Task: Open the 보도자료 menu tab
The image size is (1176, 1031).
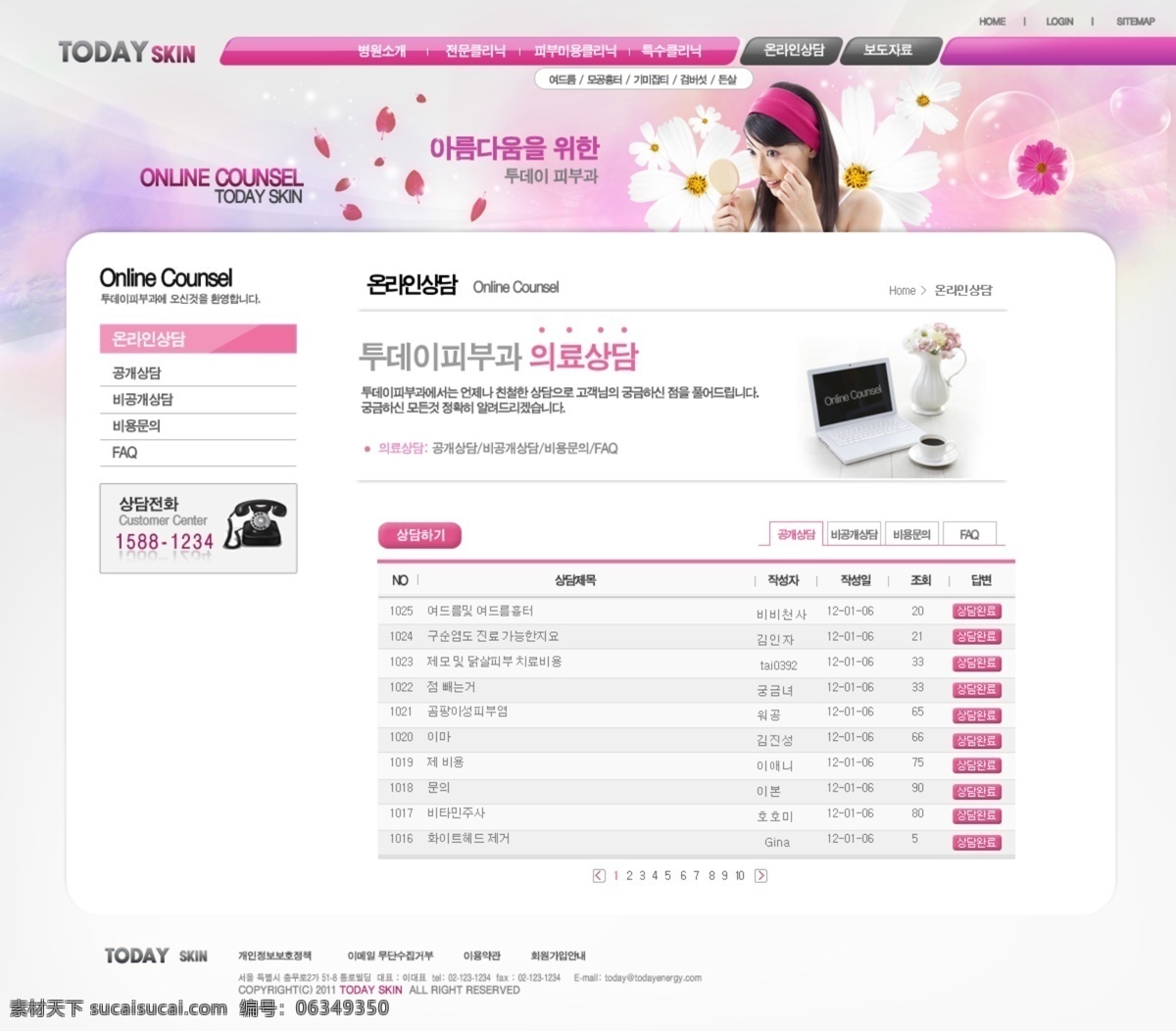Action: [888, 50]
